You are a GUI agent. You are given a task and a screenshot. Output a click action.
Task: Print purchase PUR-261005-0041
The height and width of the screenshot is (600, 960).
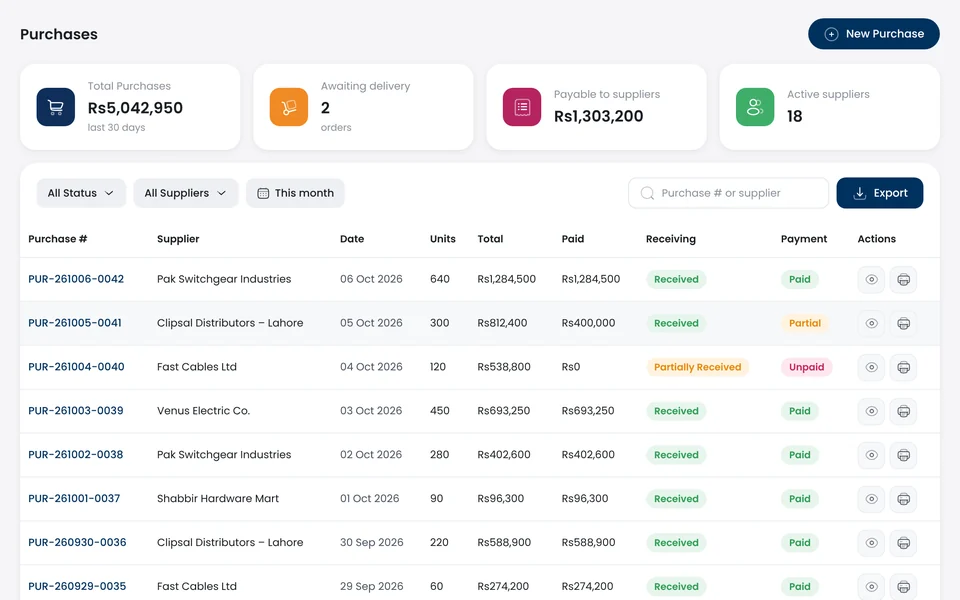tap(903, 323)
